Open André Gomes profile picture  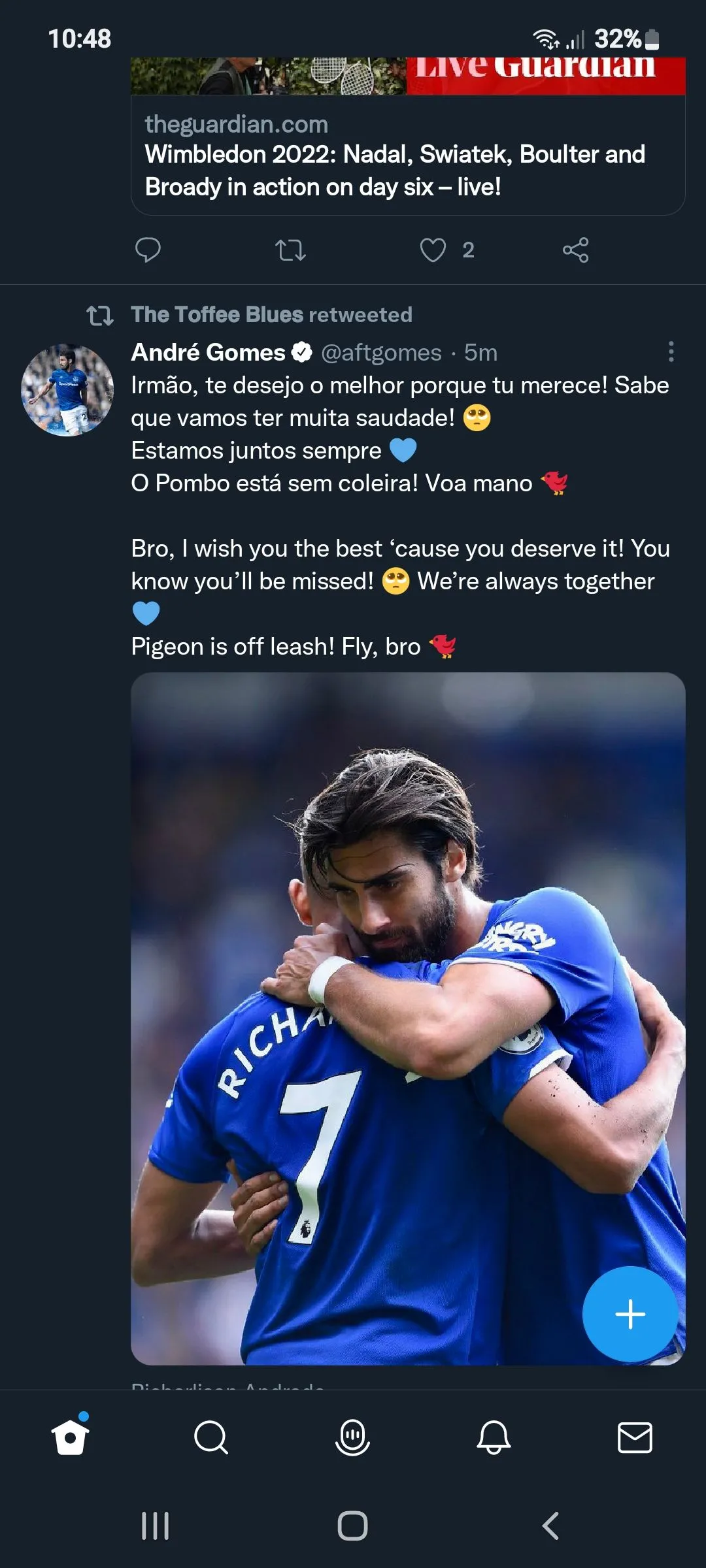tap(67, 390)
